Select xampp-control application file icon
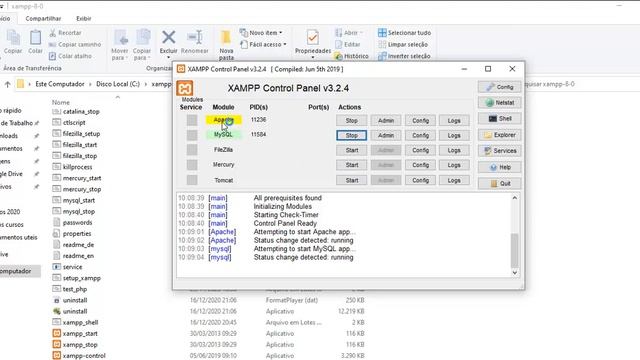 [x=57, y=356]
